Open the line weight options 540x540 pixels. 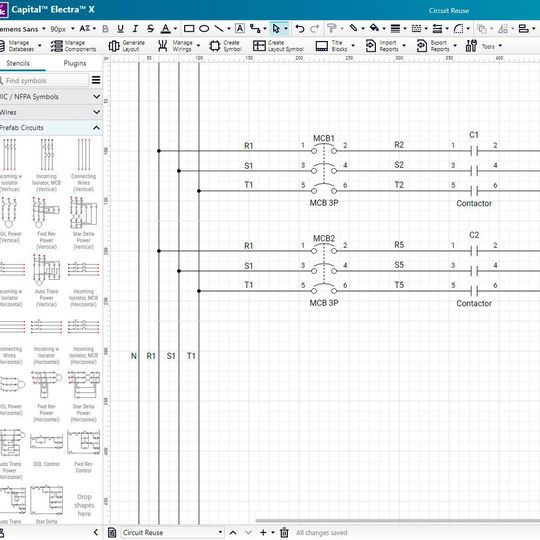point(395,29)
